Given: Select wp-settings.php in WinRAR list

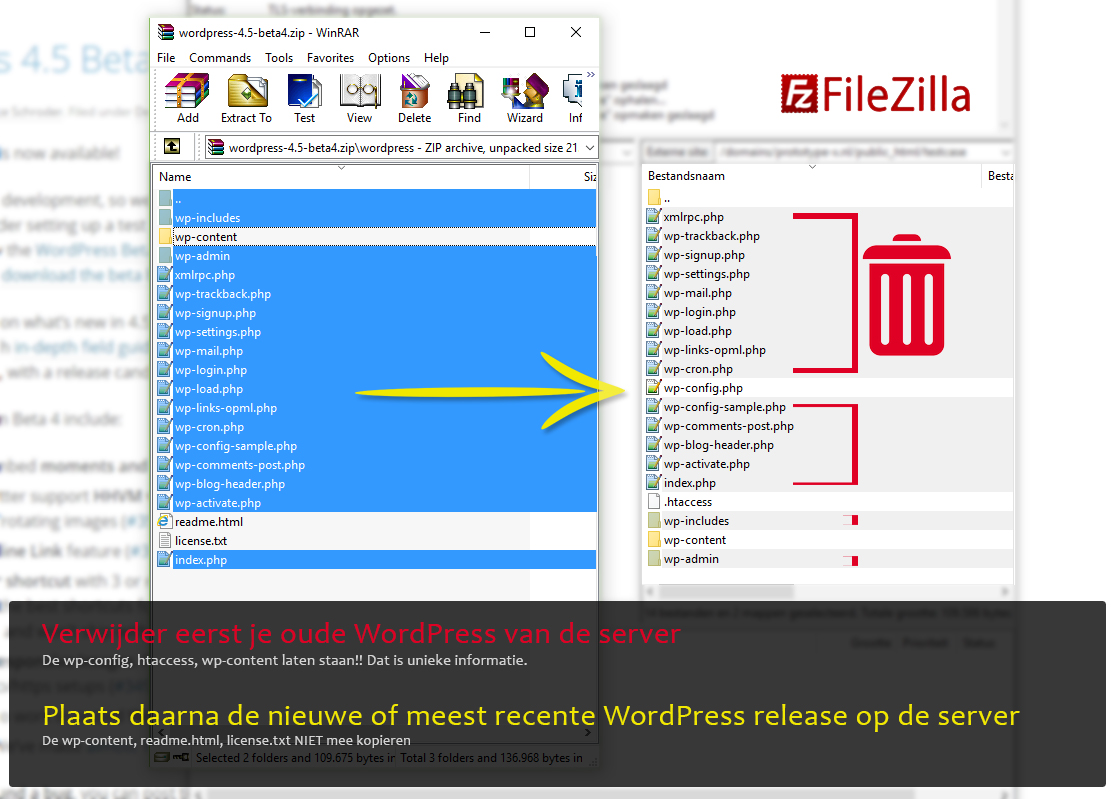Looking at the screenshot, I should (x=376, y=332).
